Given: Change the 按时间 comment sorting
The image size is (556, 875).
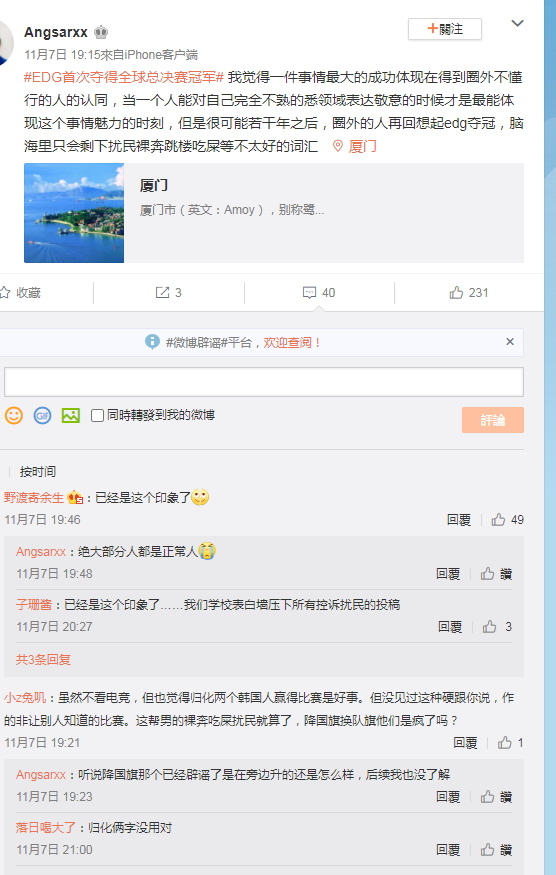Looking at the screenshot, I should click(37, 472).
